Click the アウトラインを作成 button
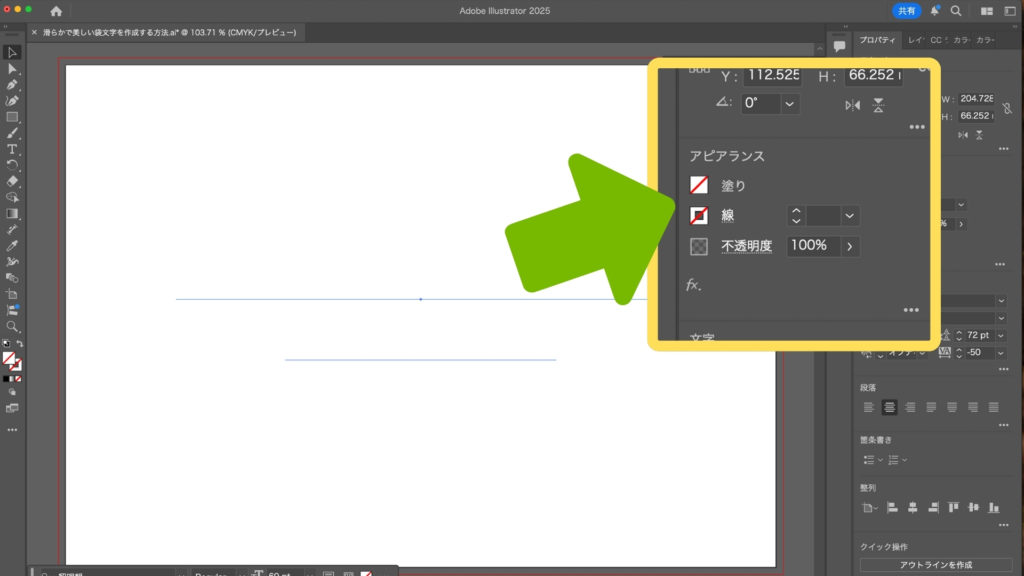 [x=935, y=566]
